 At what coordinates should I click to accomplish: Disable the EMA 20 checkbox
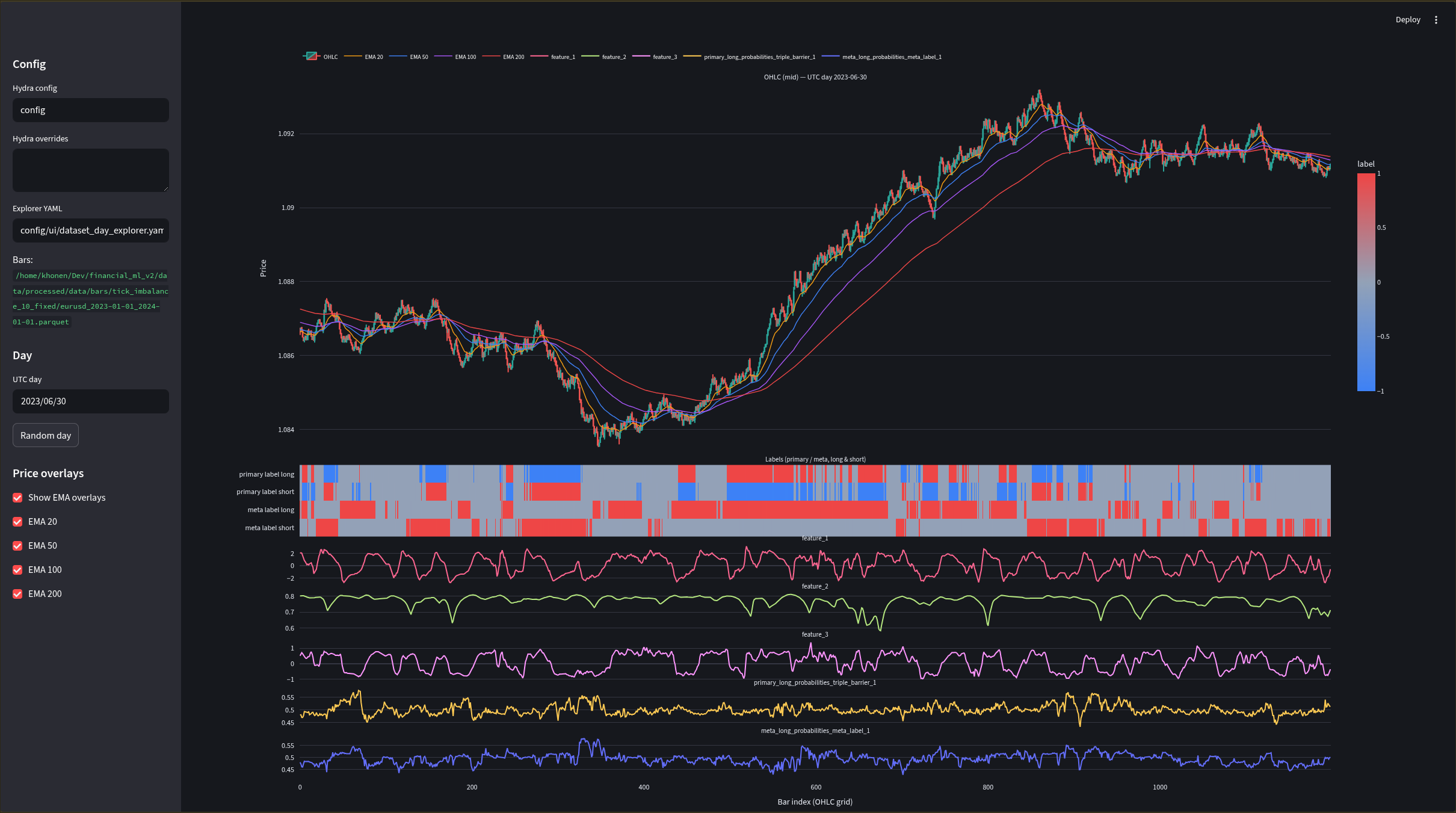(x=17, y=522)
